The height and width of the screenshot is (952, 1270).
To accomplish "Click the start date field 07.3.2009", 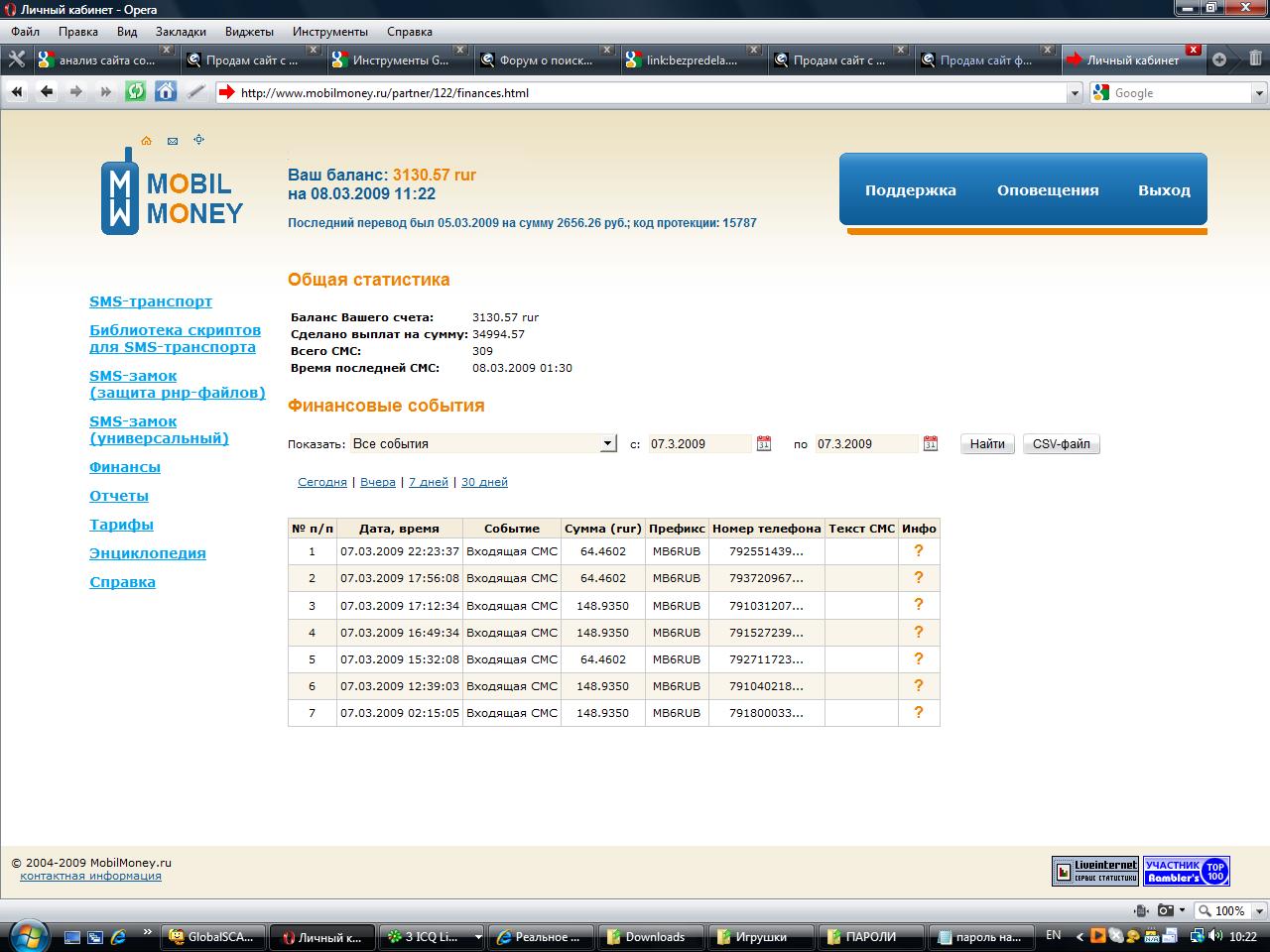I will pyautogui.click(x=700, y=444).
